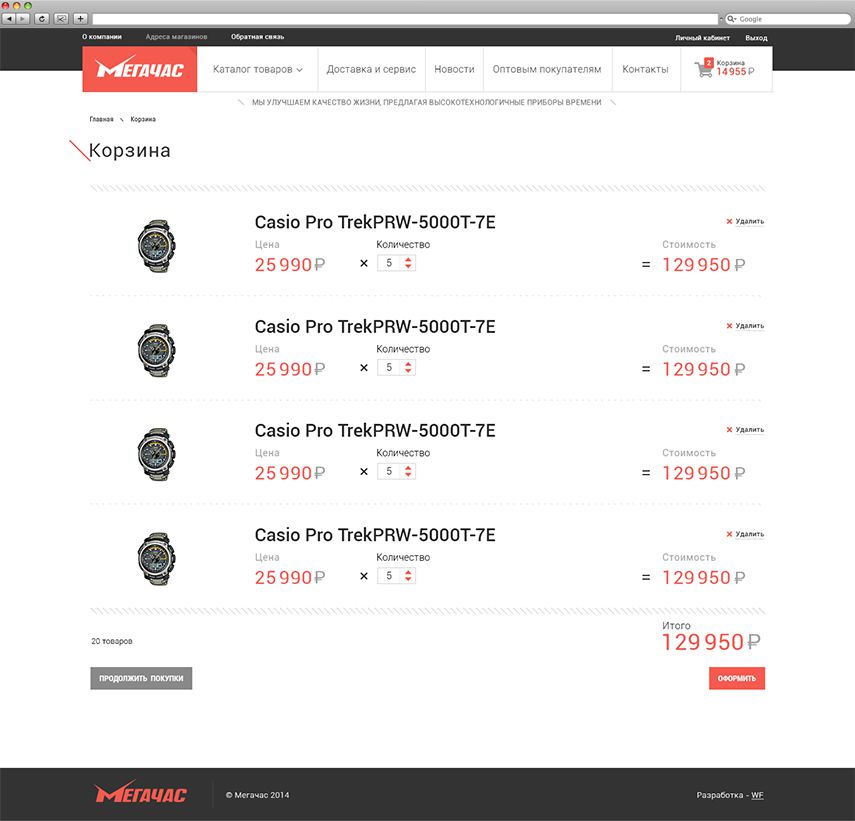
Task: Increase quantity of the fourth product
Action: 408,572
